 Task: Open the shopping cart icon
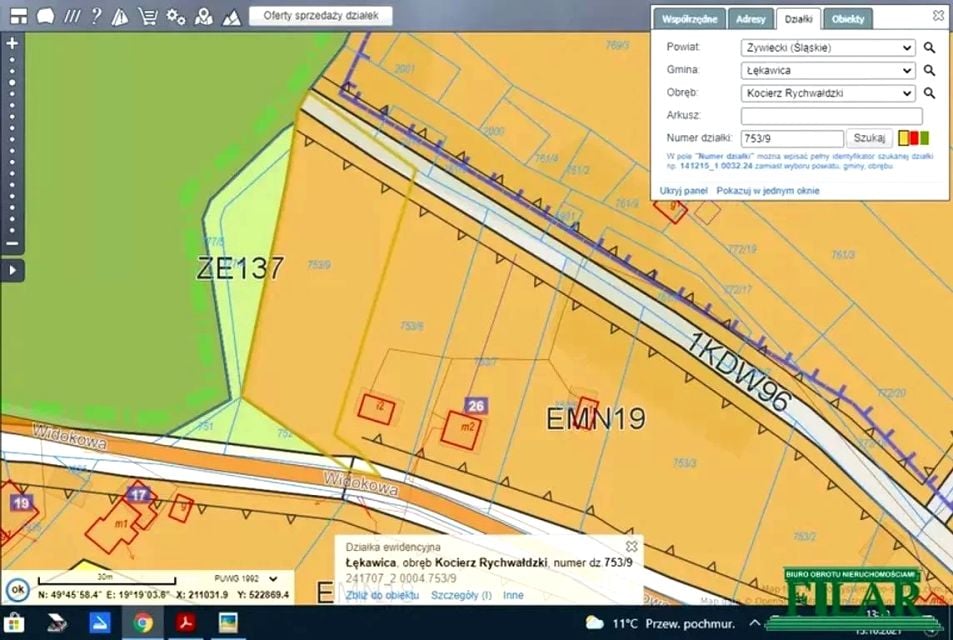[147, 16]
